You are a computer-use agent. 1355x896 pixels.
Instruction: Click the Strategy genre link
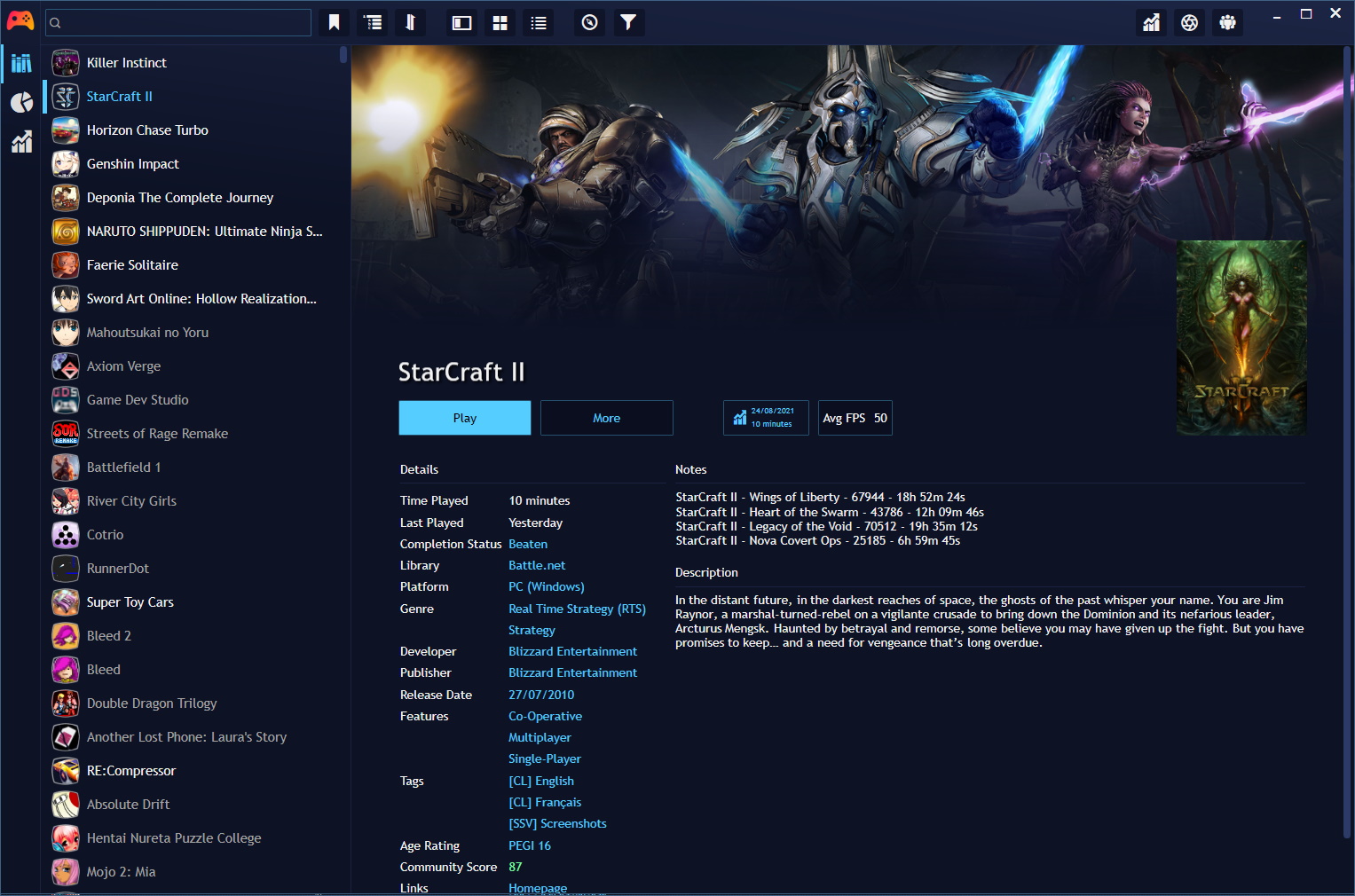pos(532,630)
